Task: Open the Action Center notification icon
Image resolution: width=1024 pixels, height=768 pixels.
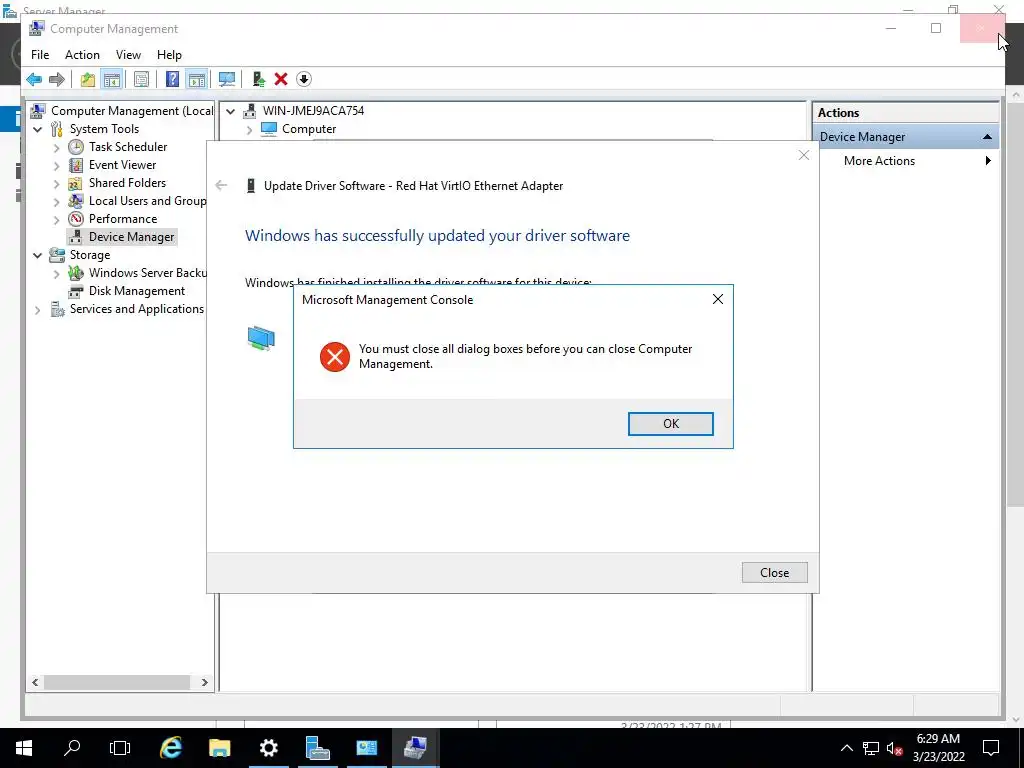Action: 991,748
